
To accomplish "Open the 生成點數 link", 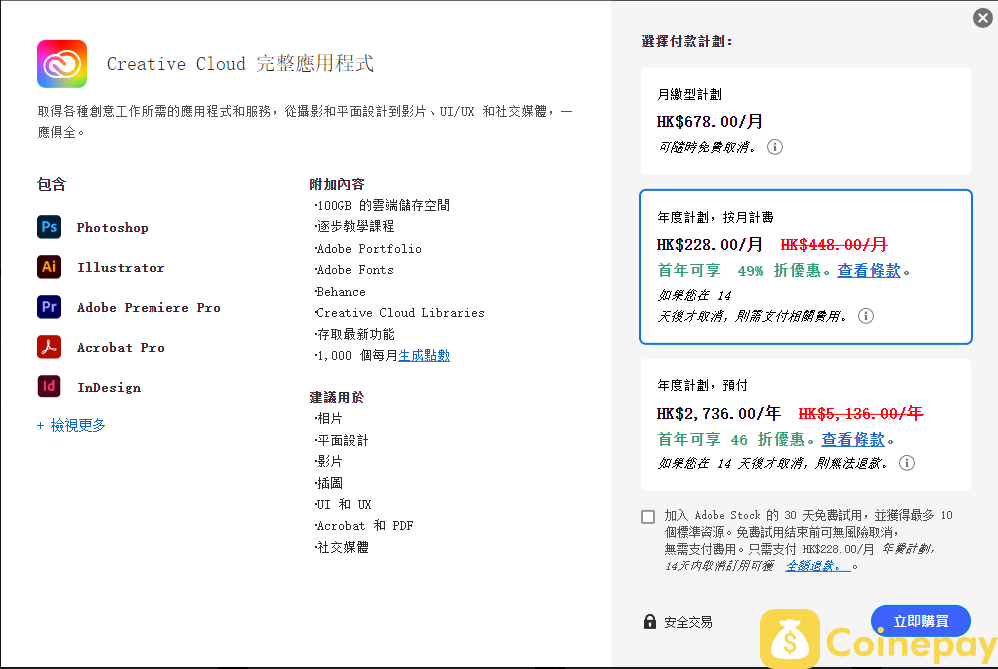I will tap(424, 355).
